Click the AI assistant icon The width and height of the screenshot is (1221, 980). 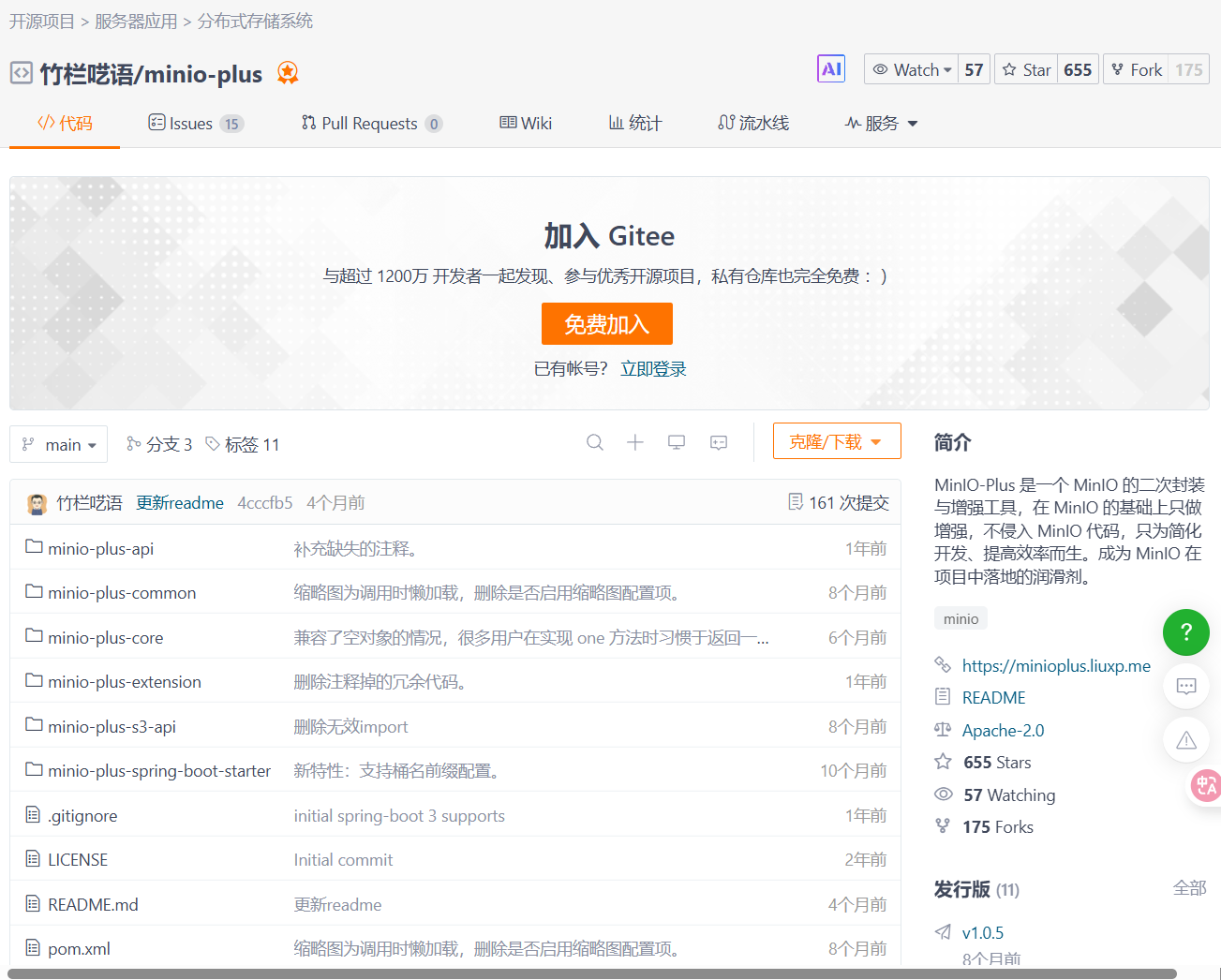tap(830, 69)
